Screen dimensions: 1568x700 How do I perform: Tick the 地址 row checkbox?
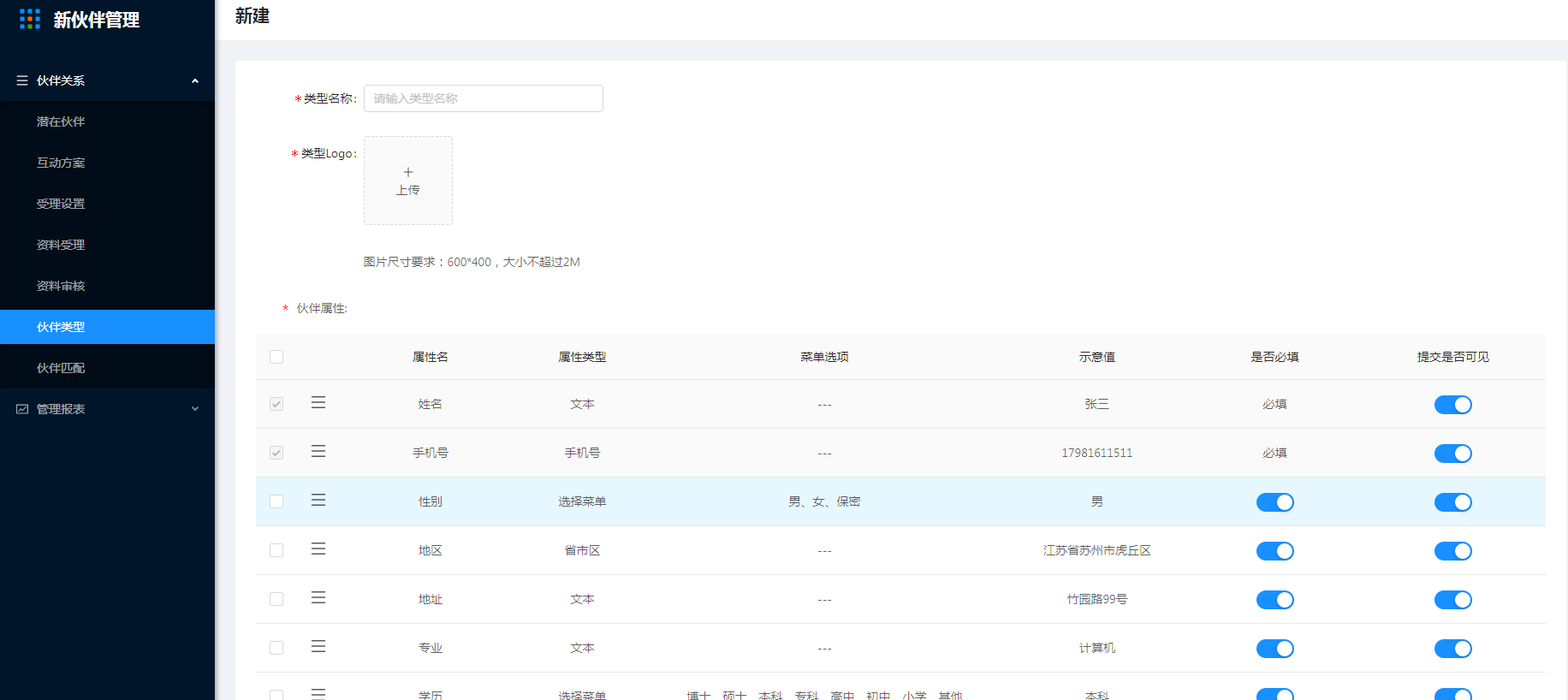[276, 599]
